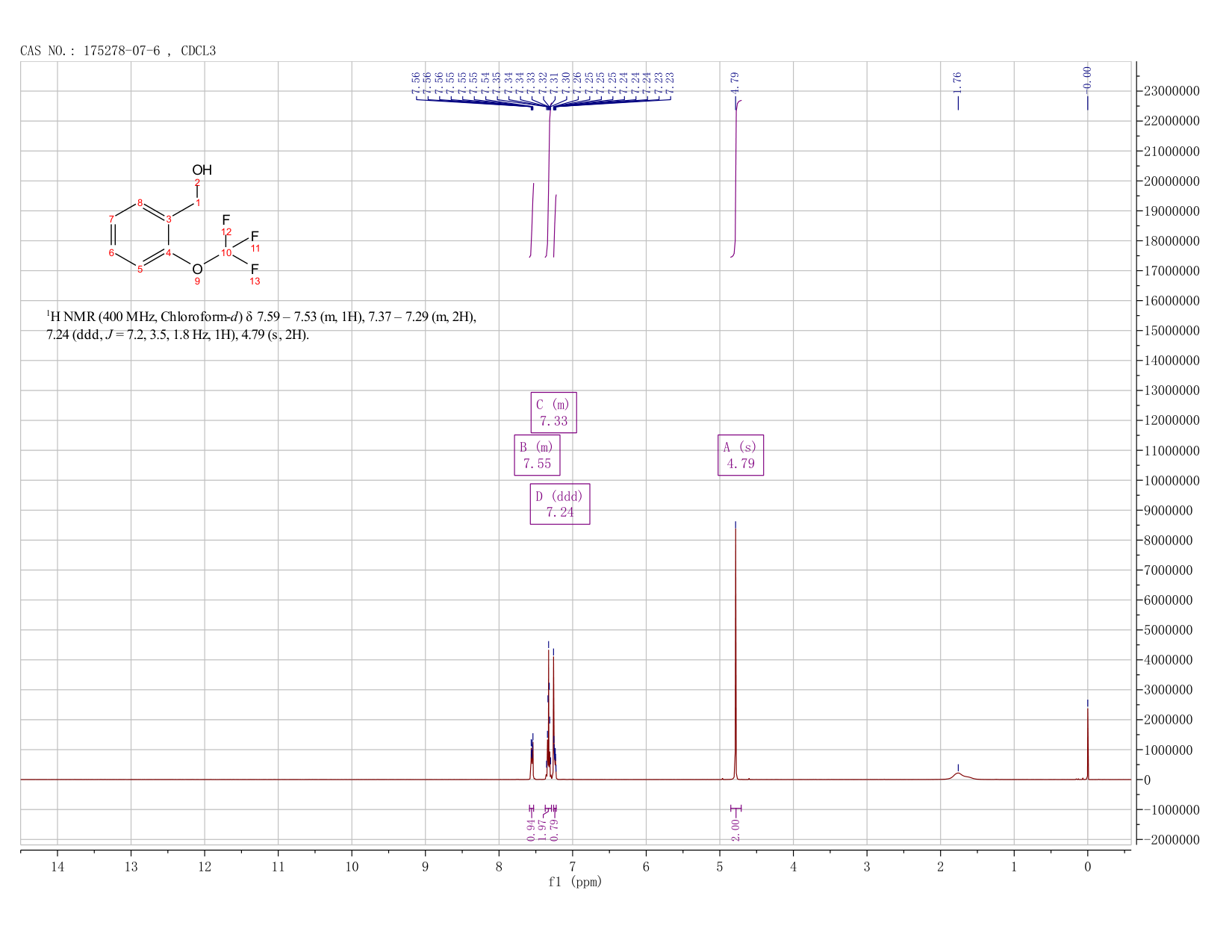
Task: Select the B (m) 7.55 multiplet box
Action: coord(537,455)
